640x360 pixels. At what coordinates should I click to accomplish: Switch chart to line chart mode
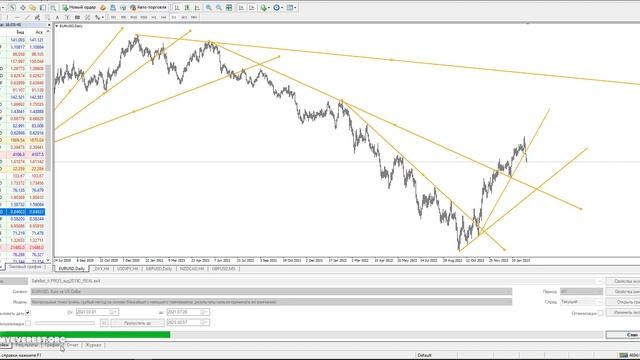197,7
